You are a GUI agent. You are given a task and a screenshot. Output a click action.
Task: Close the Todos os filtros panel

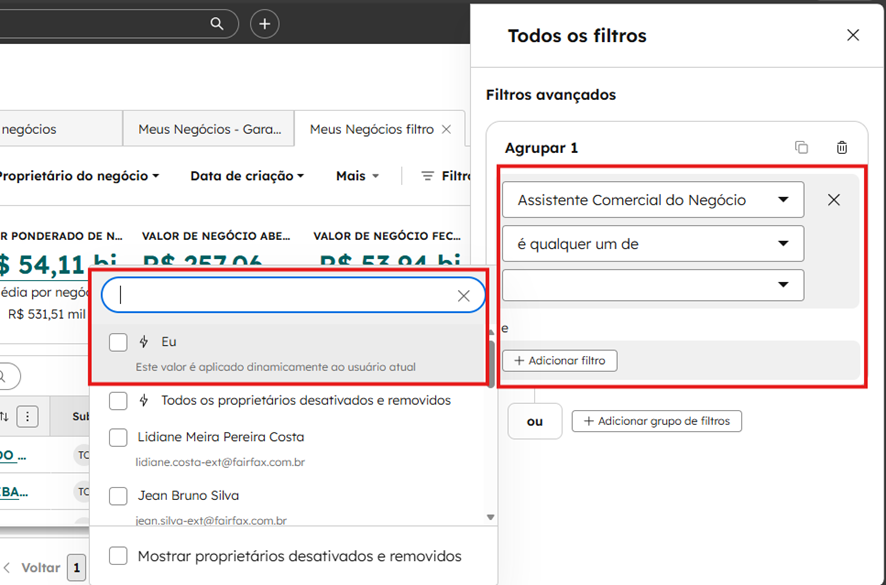click(x=852, y=36)
